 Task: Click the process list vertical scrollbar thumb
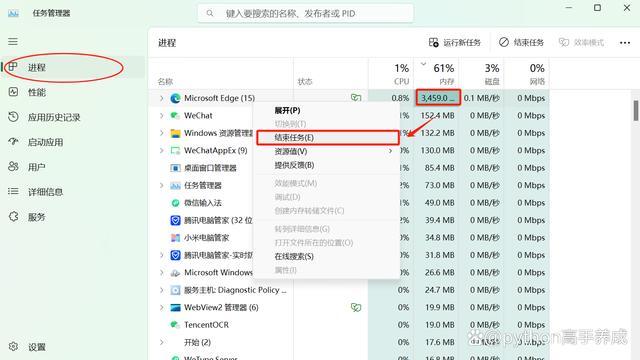(636, 111)
